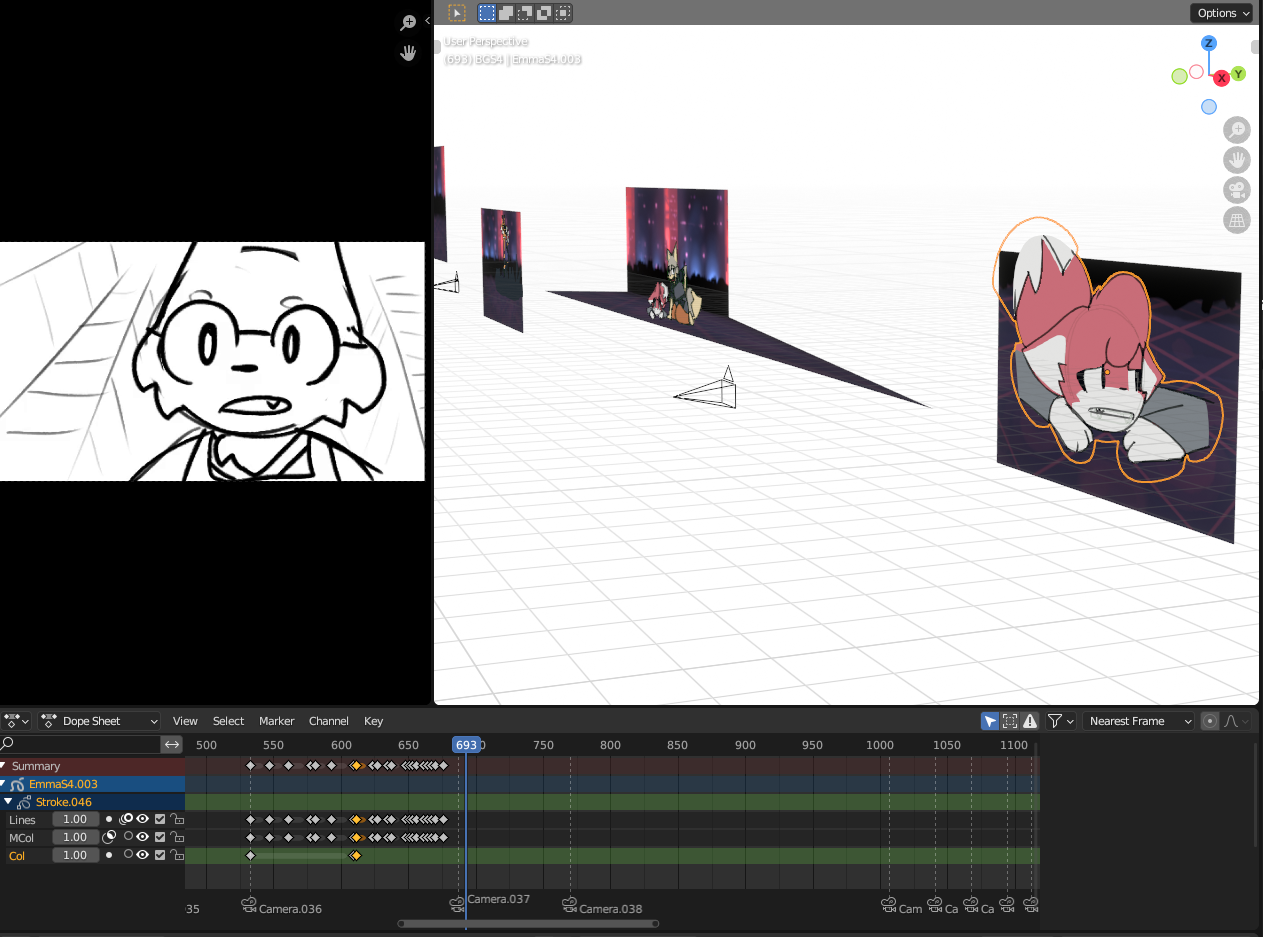Toggle onion skinning for the Col layer
Viewport: 1263px width, 937px height.
click(128, 855)
